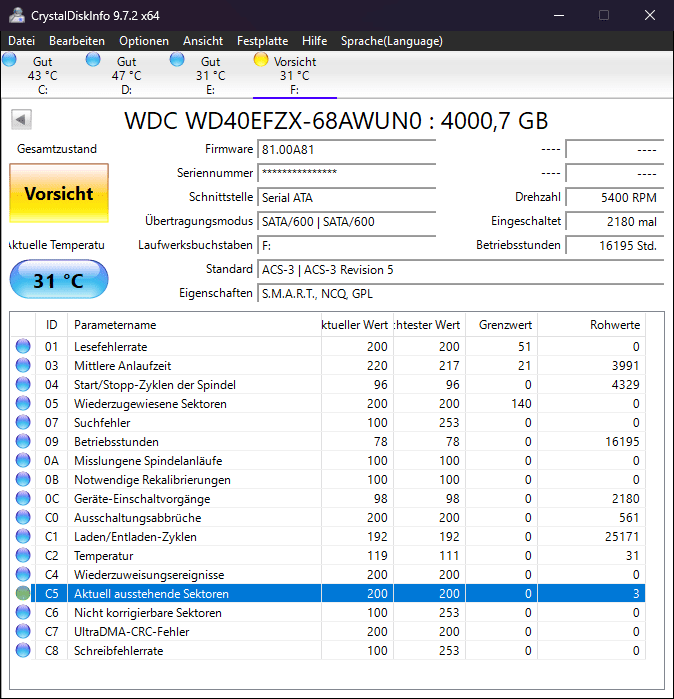The image size is (674, 699).
Task: Click the Übertragungsmodus field SATA/600
Action: tap(346, 221)
